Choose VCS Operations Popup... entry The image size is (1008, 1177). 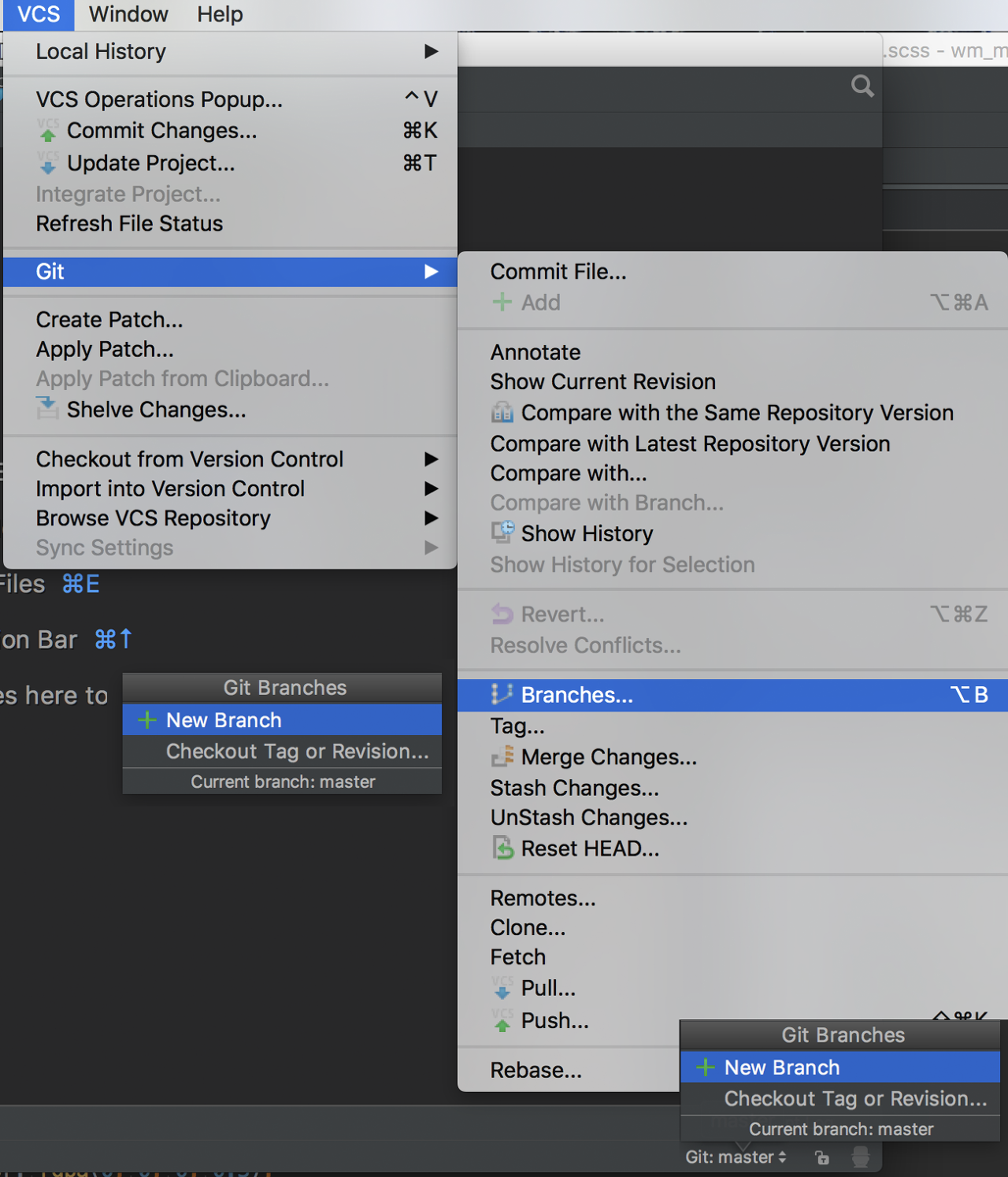pos(230,99)
